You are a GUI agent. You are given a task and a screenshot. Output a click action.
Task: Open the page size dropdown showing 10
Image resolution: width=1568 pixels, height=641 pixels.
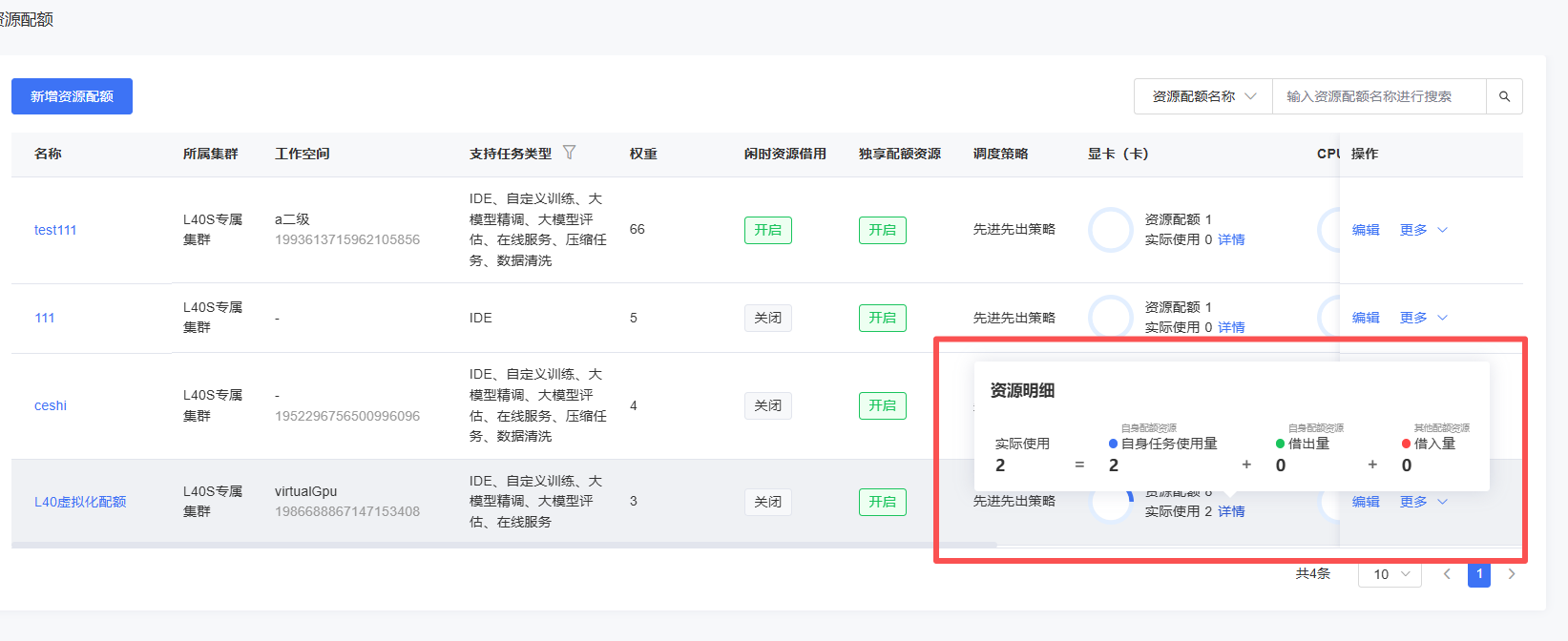coord(1390,574)
